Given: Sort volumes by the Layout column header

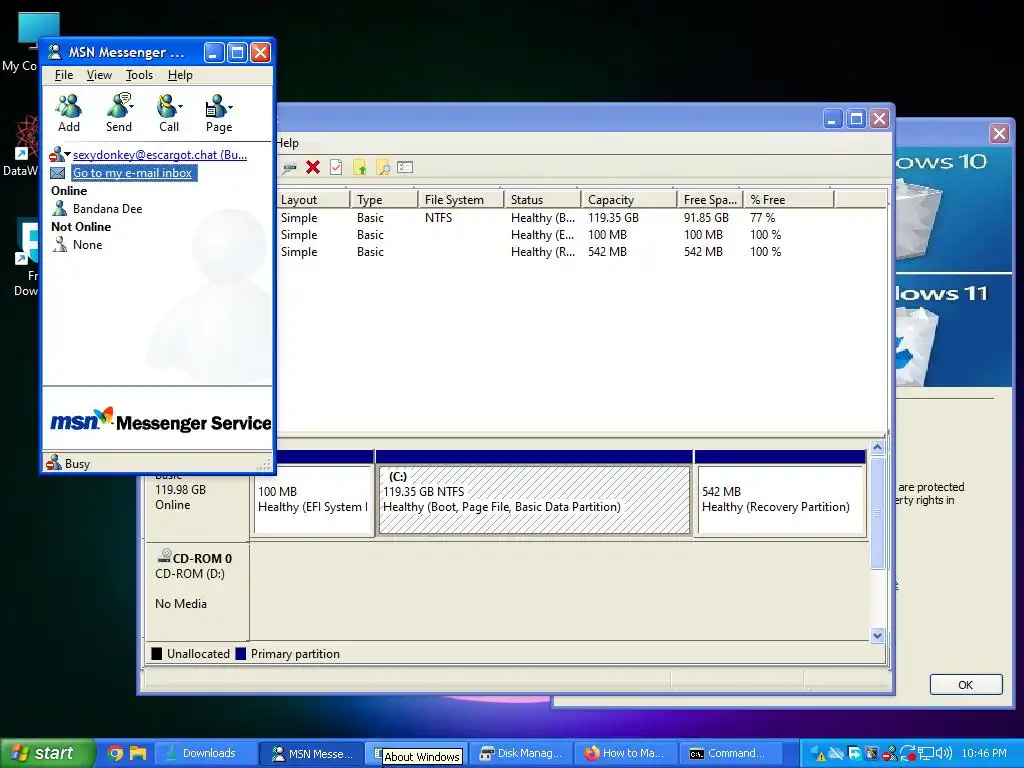Looking at the screenshot, I should [313, 200].
